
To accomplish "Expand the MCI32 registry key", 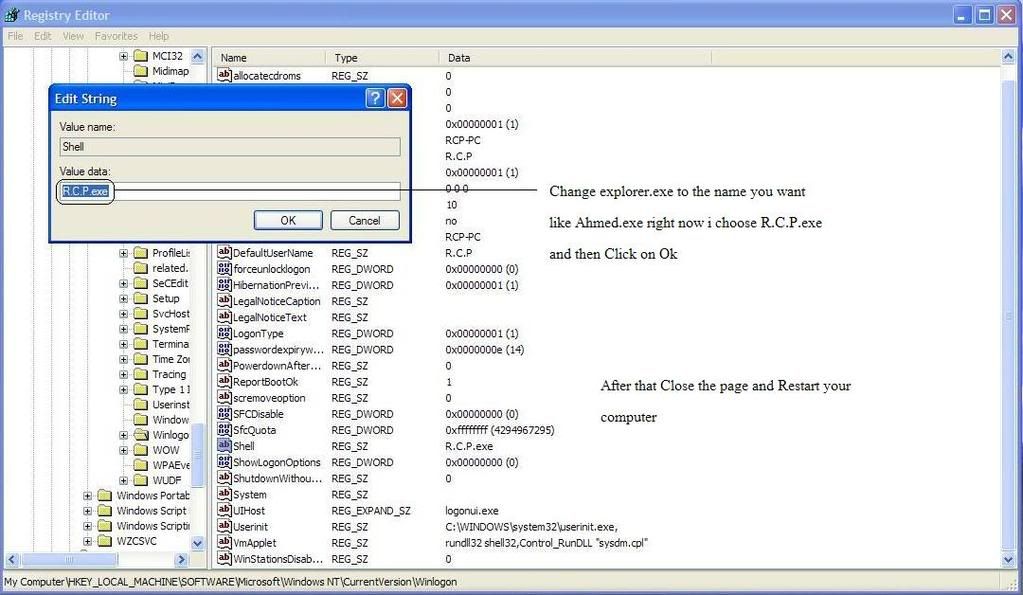I will (x=123, y=56).
